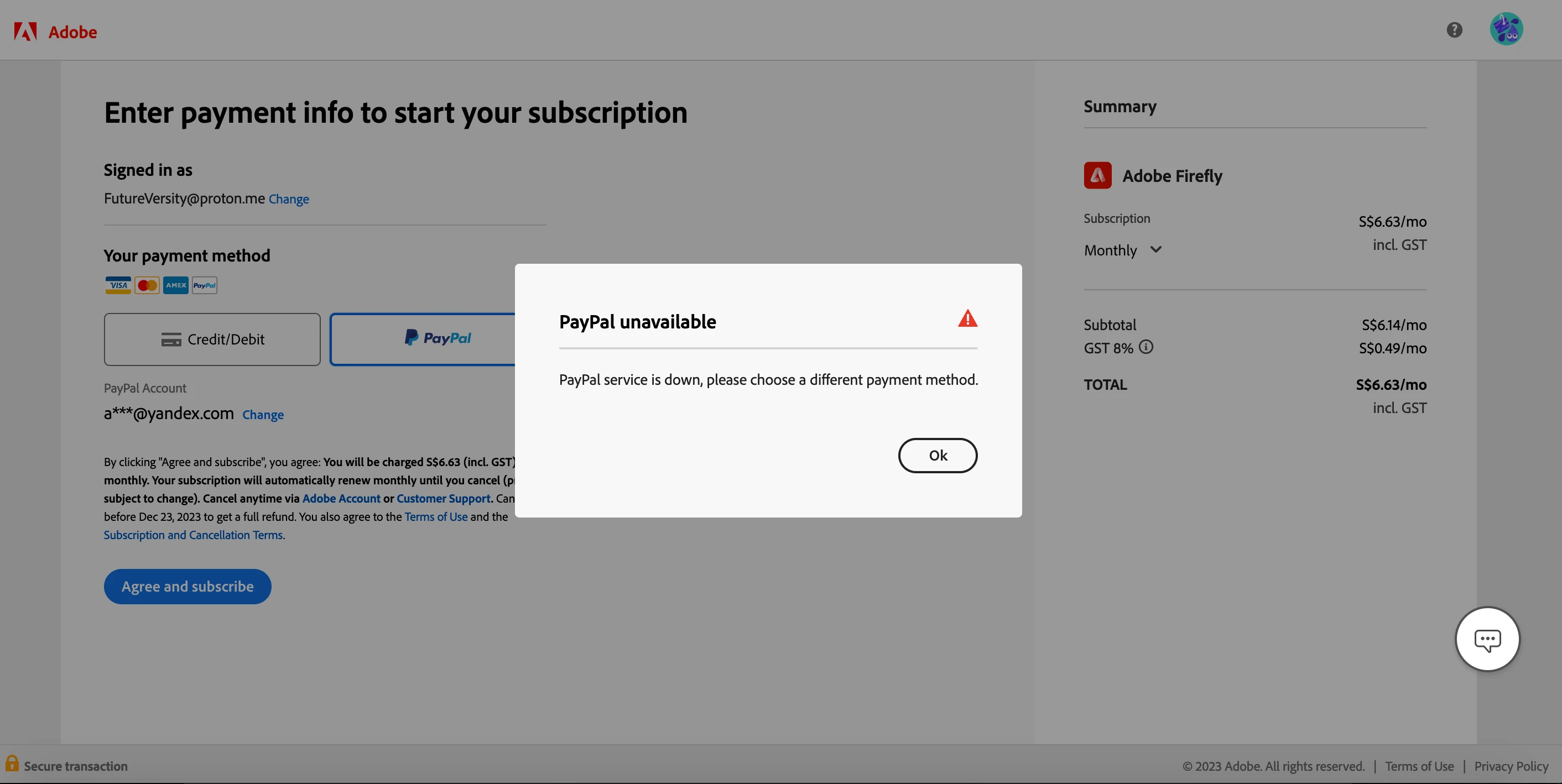1562x784 pixels.
Task: Click the secure transaction padlock icon
Action: pyautogui.click(x=12, y=763)
